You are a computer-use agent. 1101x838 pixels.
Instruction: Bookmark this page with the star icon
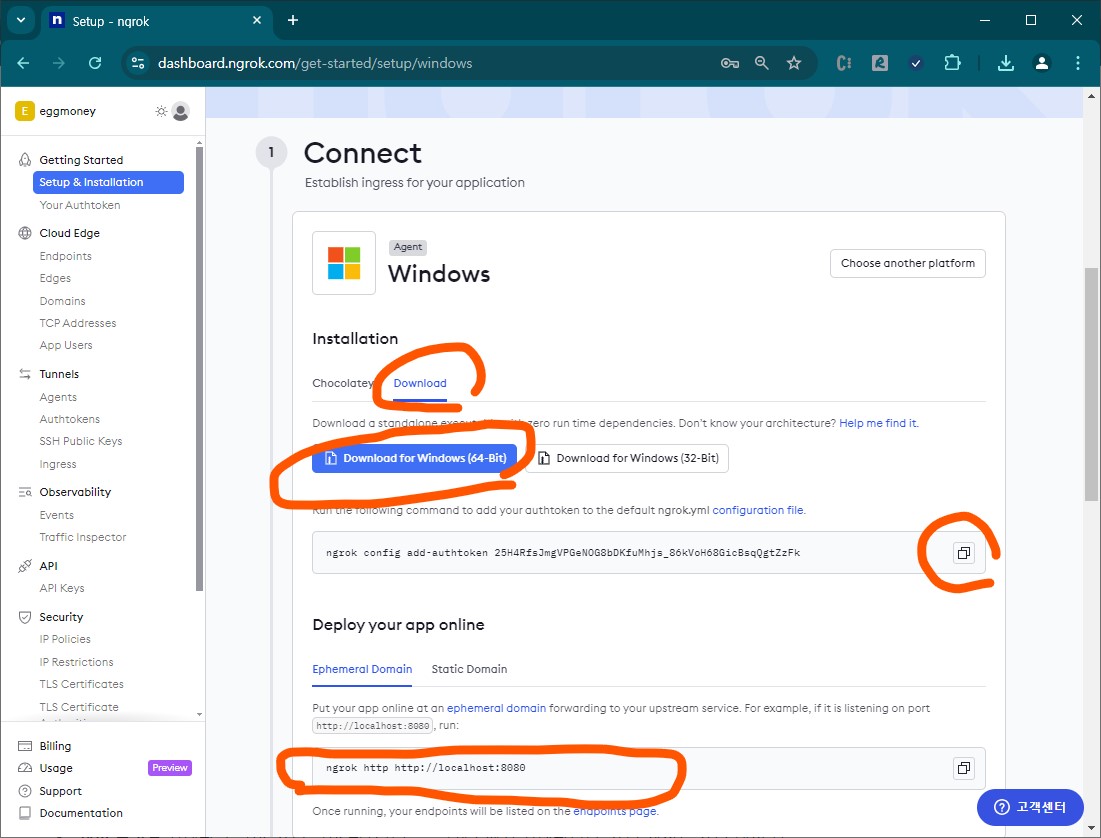(794, 63)
